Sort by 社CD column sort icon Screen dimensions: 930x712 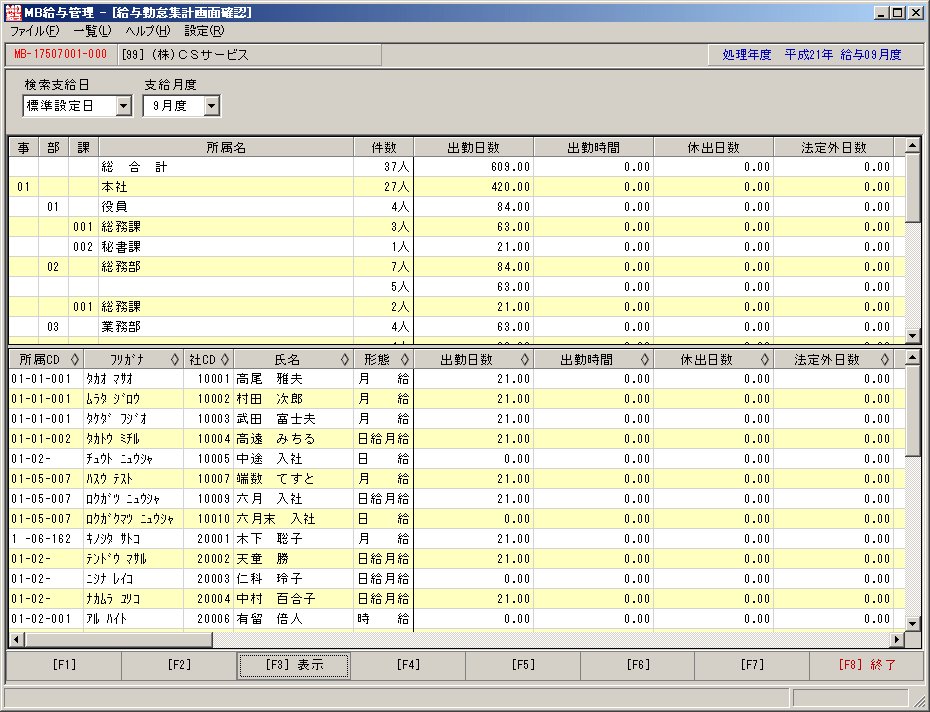coord(225,360)
